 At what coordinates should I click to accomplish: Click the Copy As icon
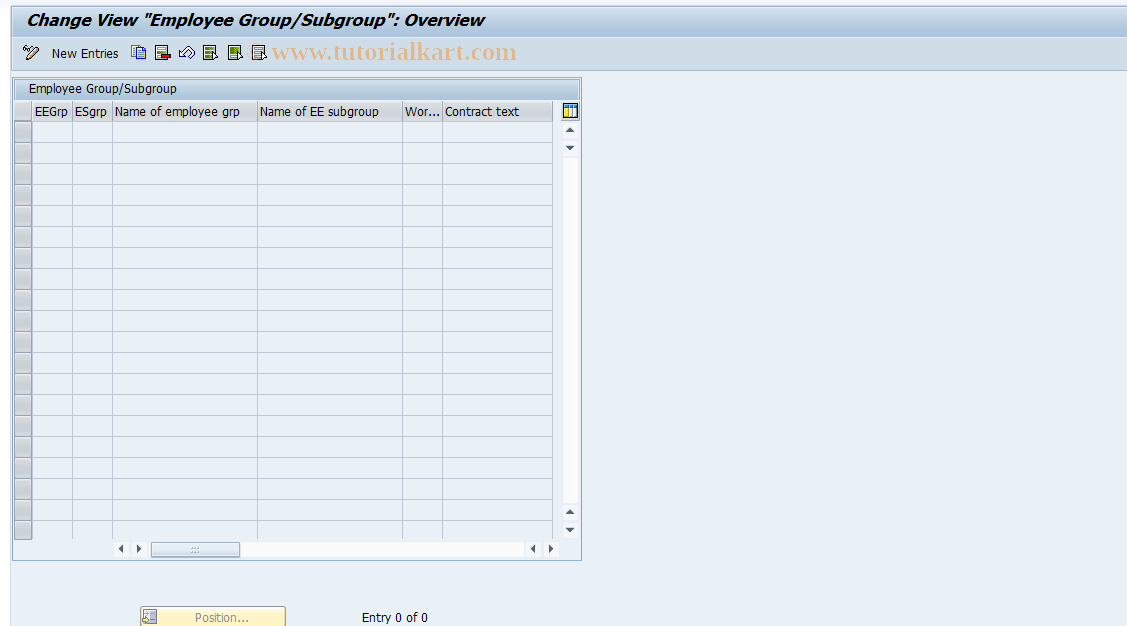point(139,52)
